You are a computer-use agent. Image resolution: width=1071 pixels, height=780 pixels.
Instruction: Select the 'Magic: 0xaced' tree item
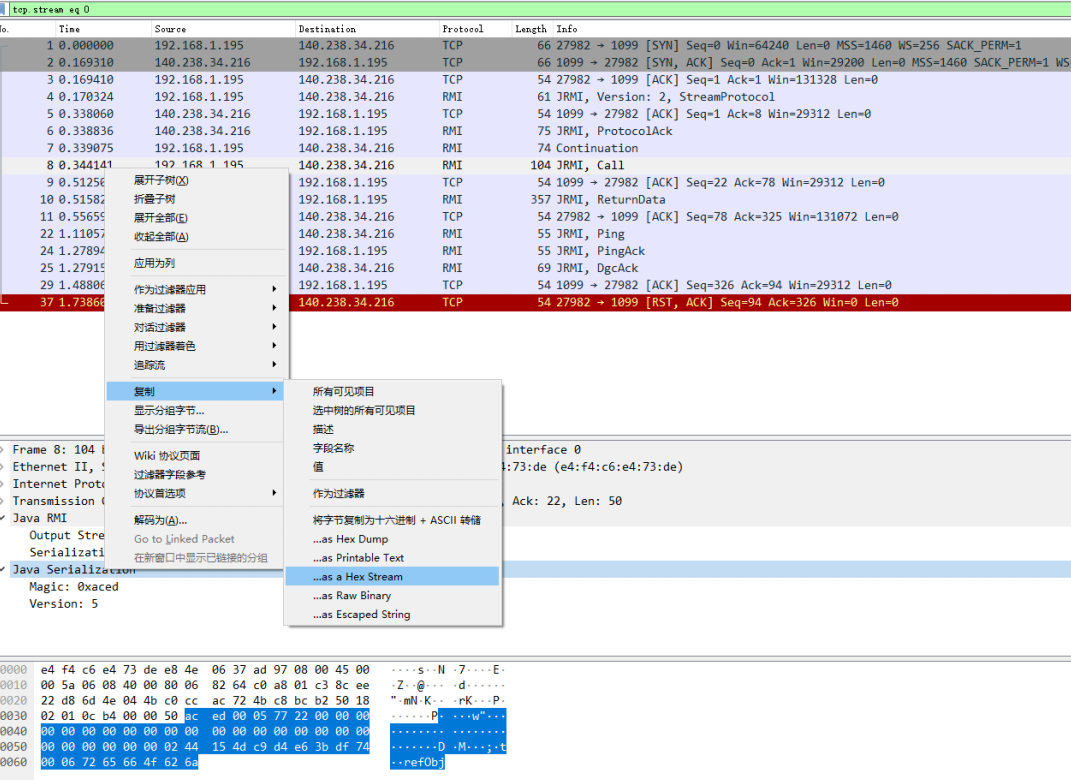[73, 587]
